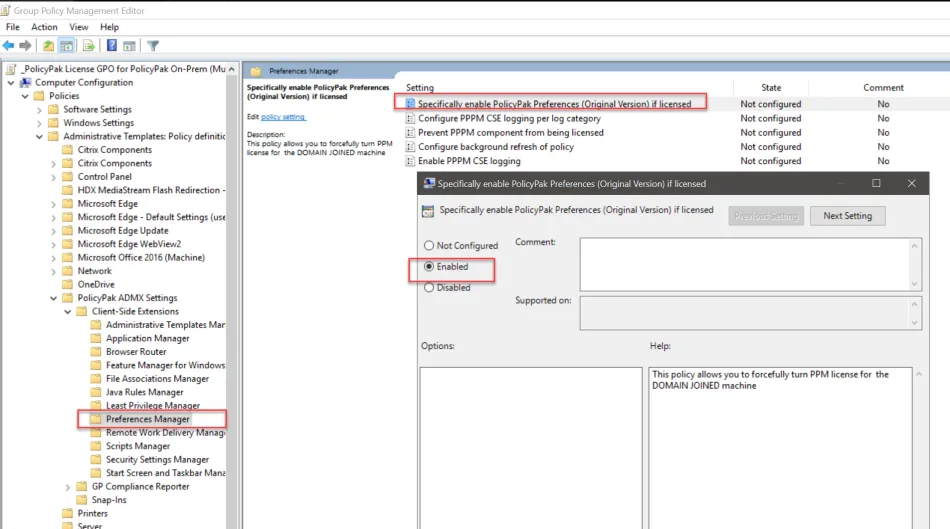The height and width of the screenshot is (529, 950).
Task: Select Preferences Manager folder in tree
Action: [147, 419]
